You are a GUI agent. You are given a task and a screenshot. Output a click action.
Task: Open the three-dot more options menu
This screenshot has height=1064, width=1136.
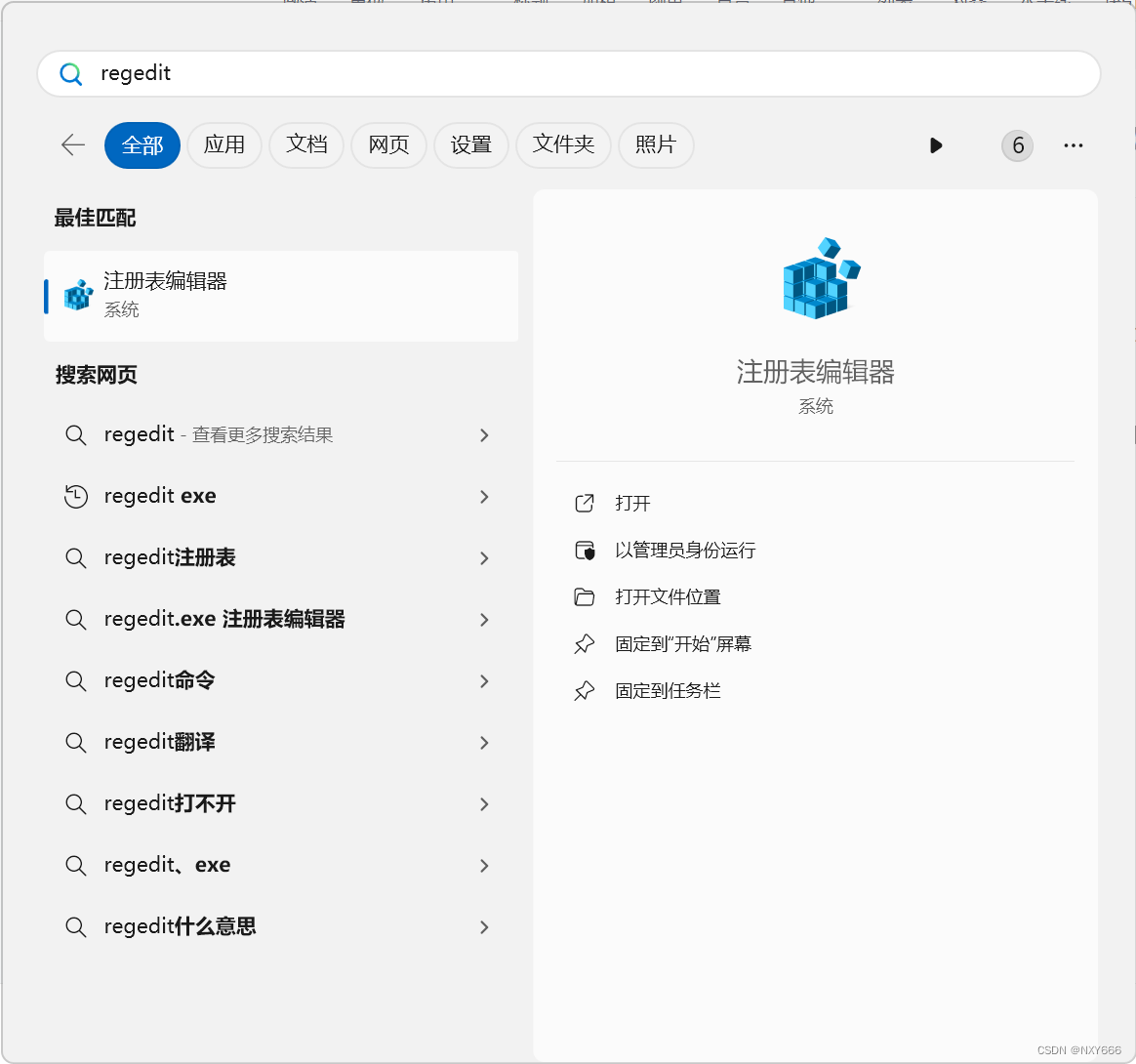click(1073, 145)
